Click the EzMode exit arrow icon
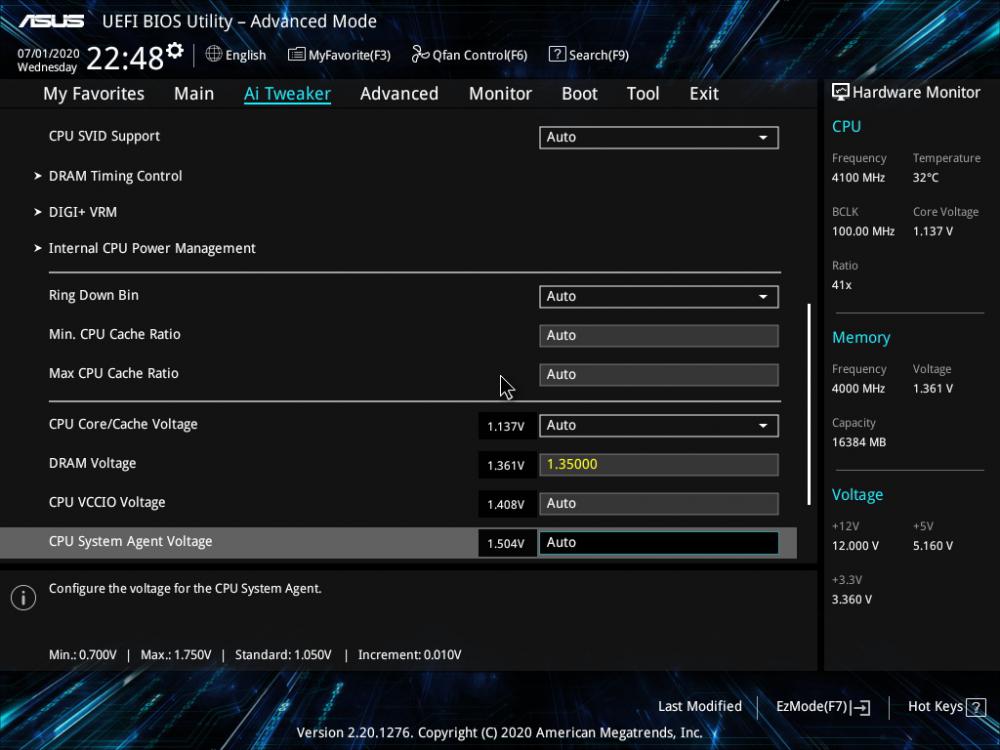This screenshot has height=750, width=1000. point(860,707)
